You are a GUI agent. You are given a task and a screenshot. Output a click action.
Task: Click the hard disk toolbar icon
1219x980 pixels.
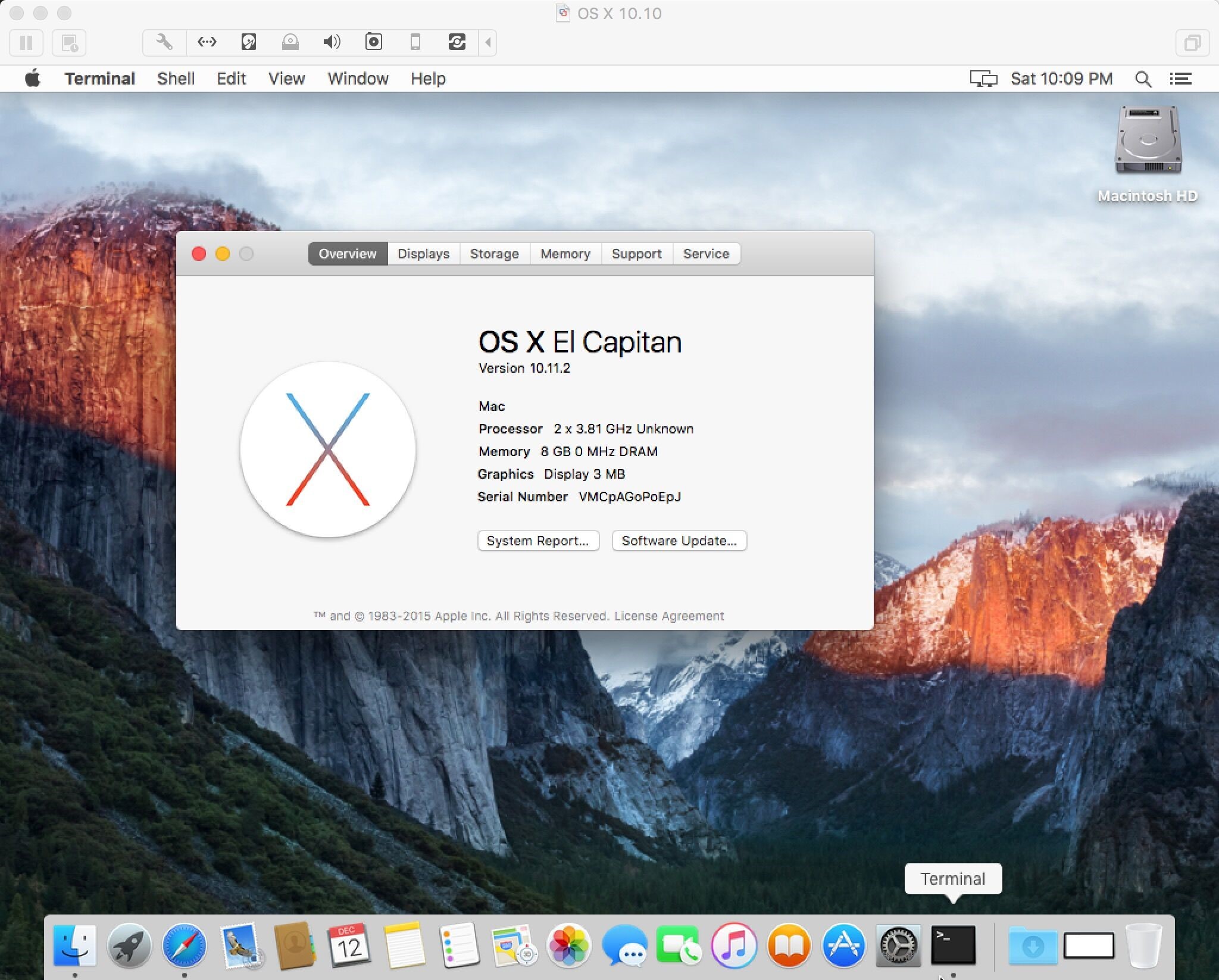(249, 42)
